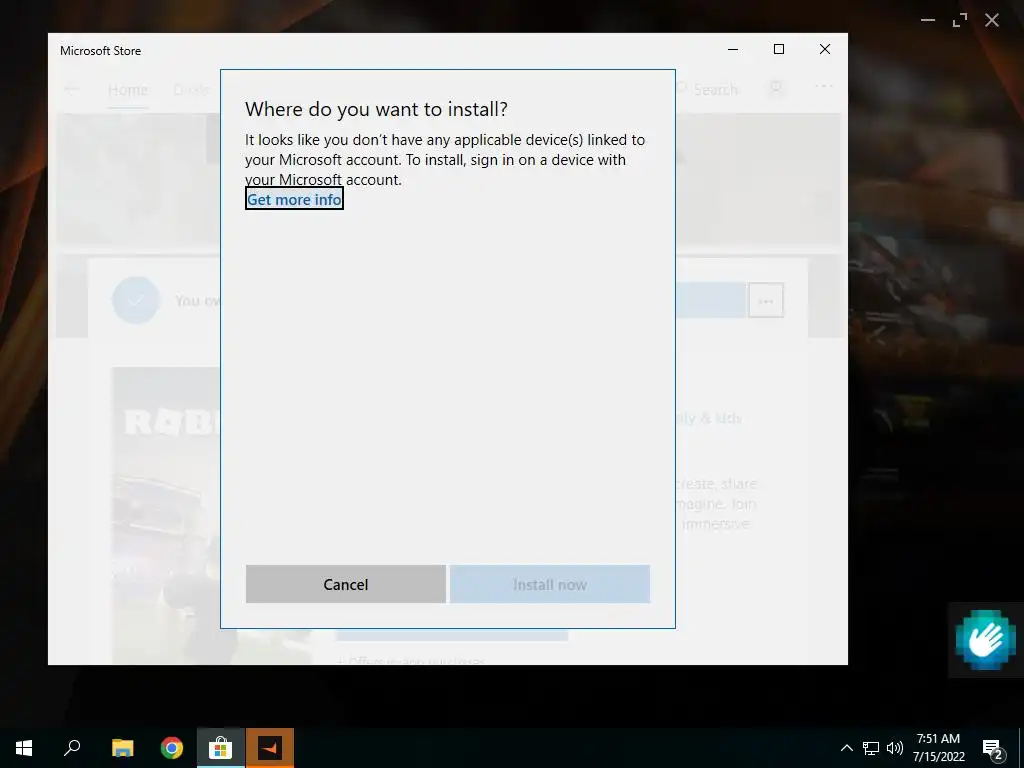Close the Microsoft Store window
This screenshot has width=1024, height=768.
(825, 50)
